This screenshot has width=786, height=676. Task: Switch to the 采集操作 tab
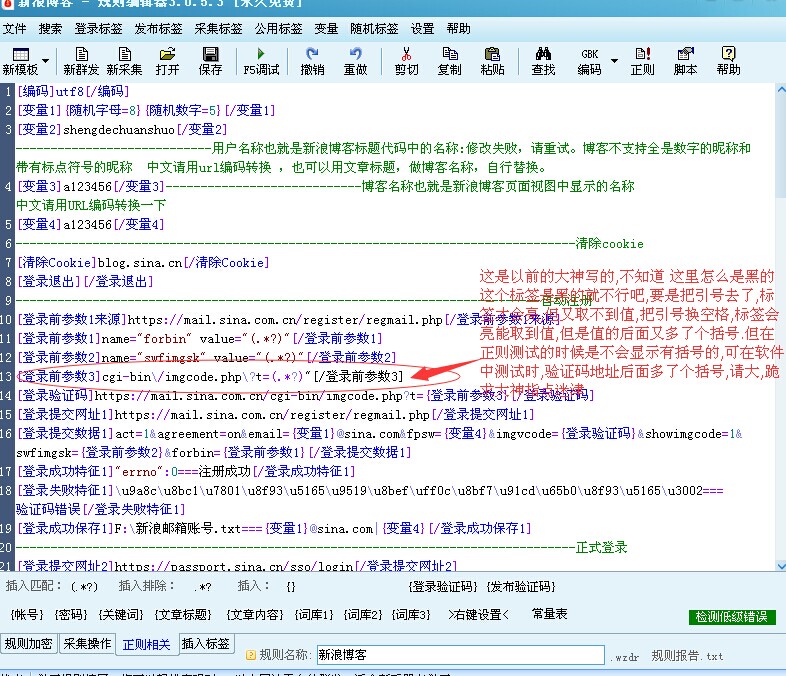[x=87, y=644]
